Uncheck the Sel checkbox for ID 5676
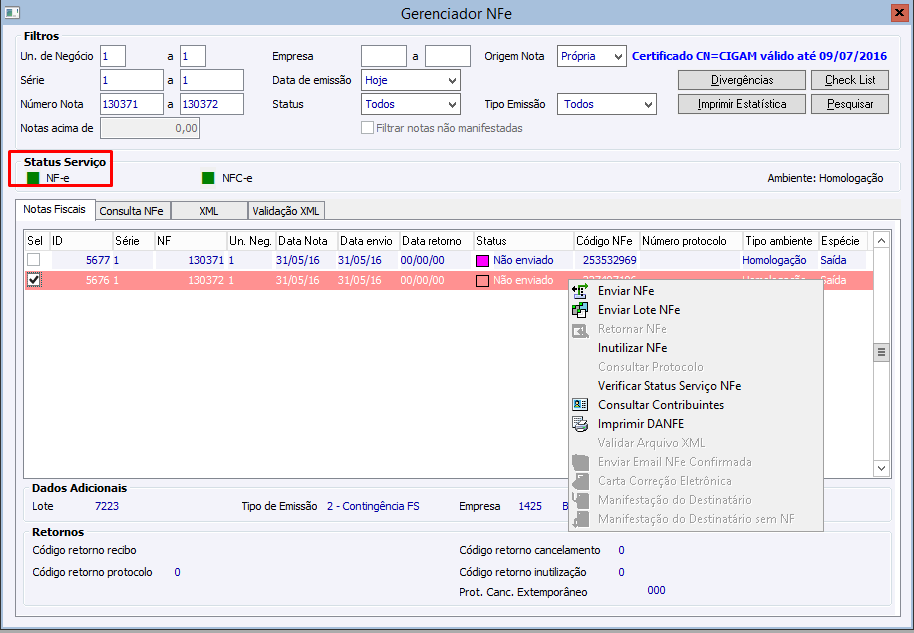 [34, 280]
